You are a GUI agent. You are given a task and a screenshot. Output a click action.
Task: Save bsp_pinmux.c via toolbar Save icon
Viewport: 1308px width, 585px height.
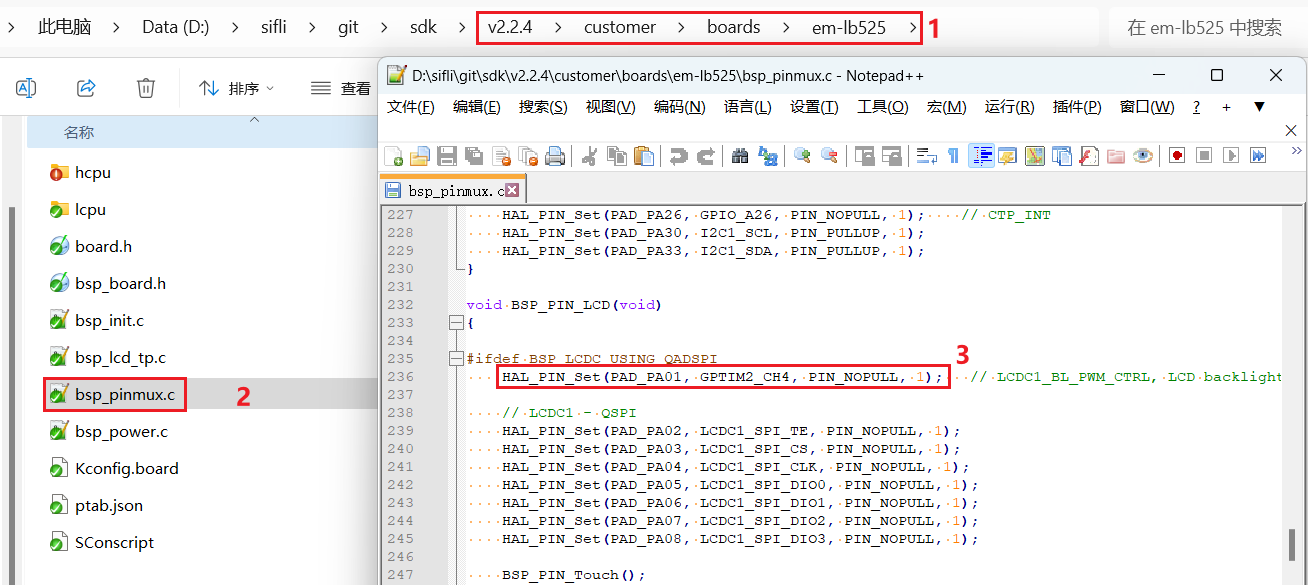pos(447,156)
